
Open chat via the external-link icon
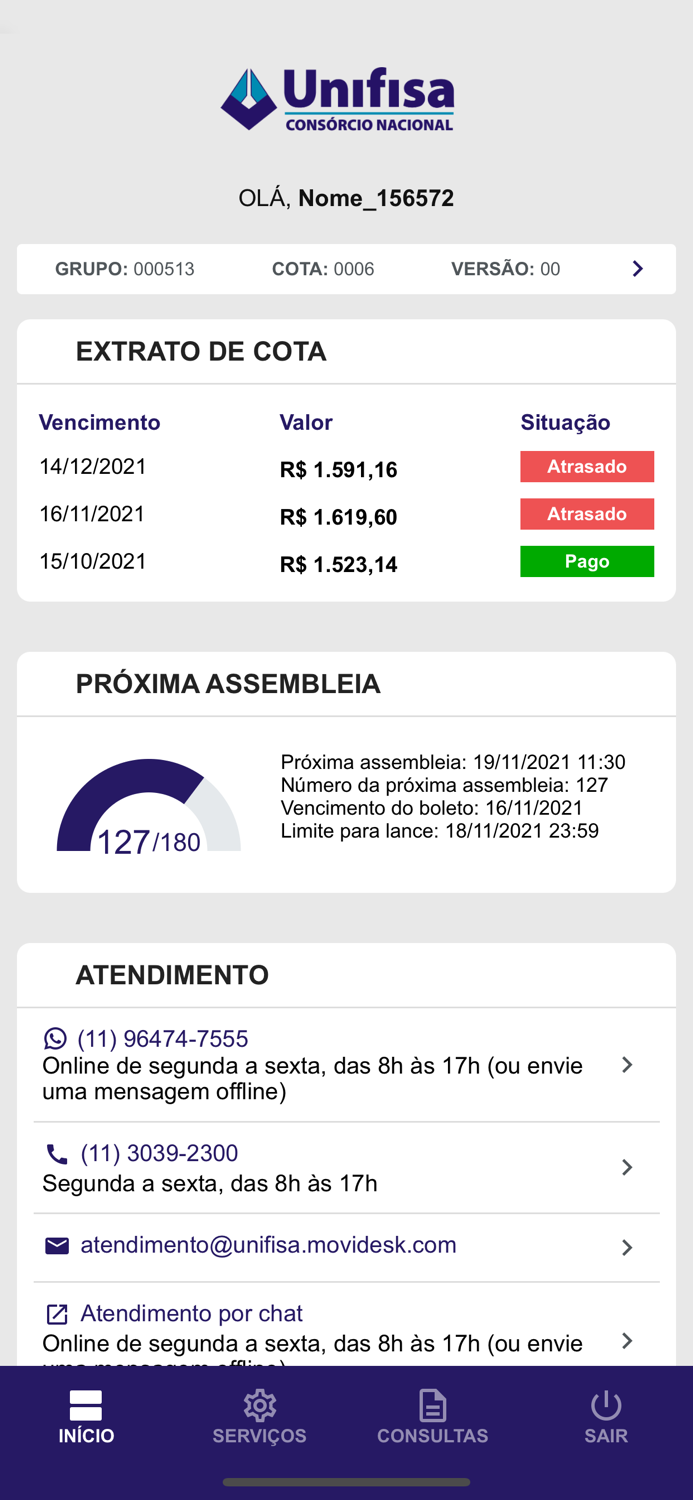coord(56,1313)
